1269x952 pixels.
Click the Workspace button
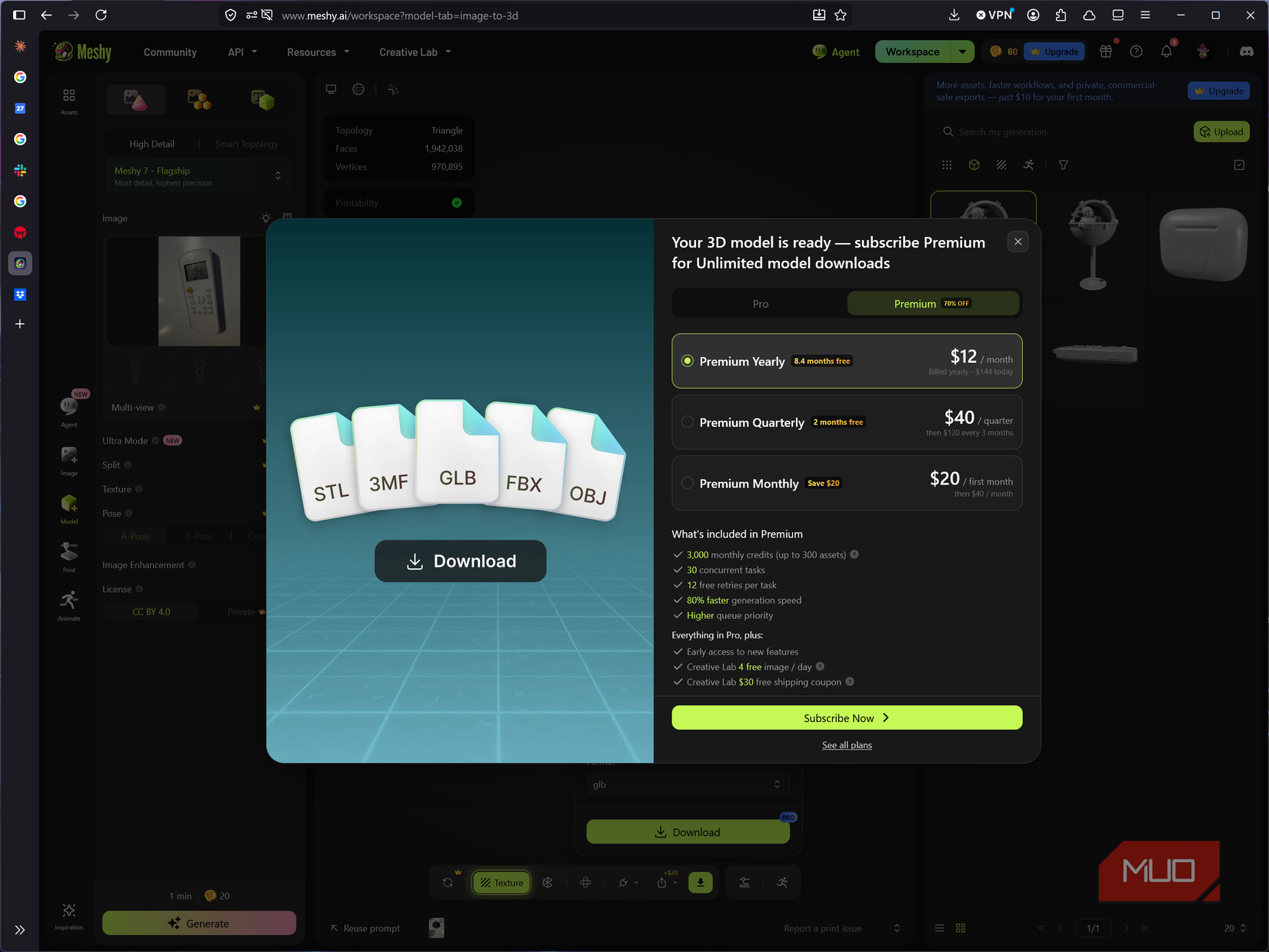pyautogui.click(x=912, y=52)
